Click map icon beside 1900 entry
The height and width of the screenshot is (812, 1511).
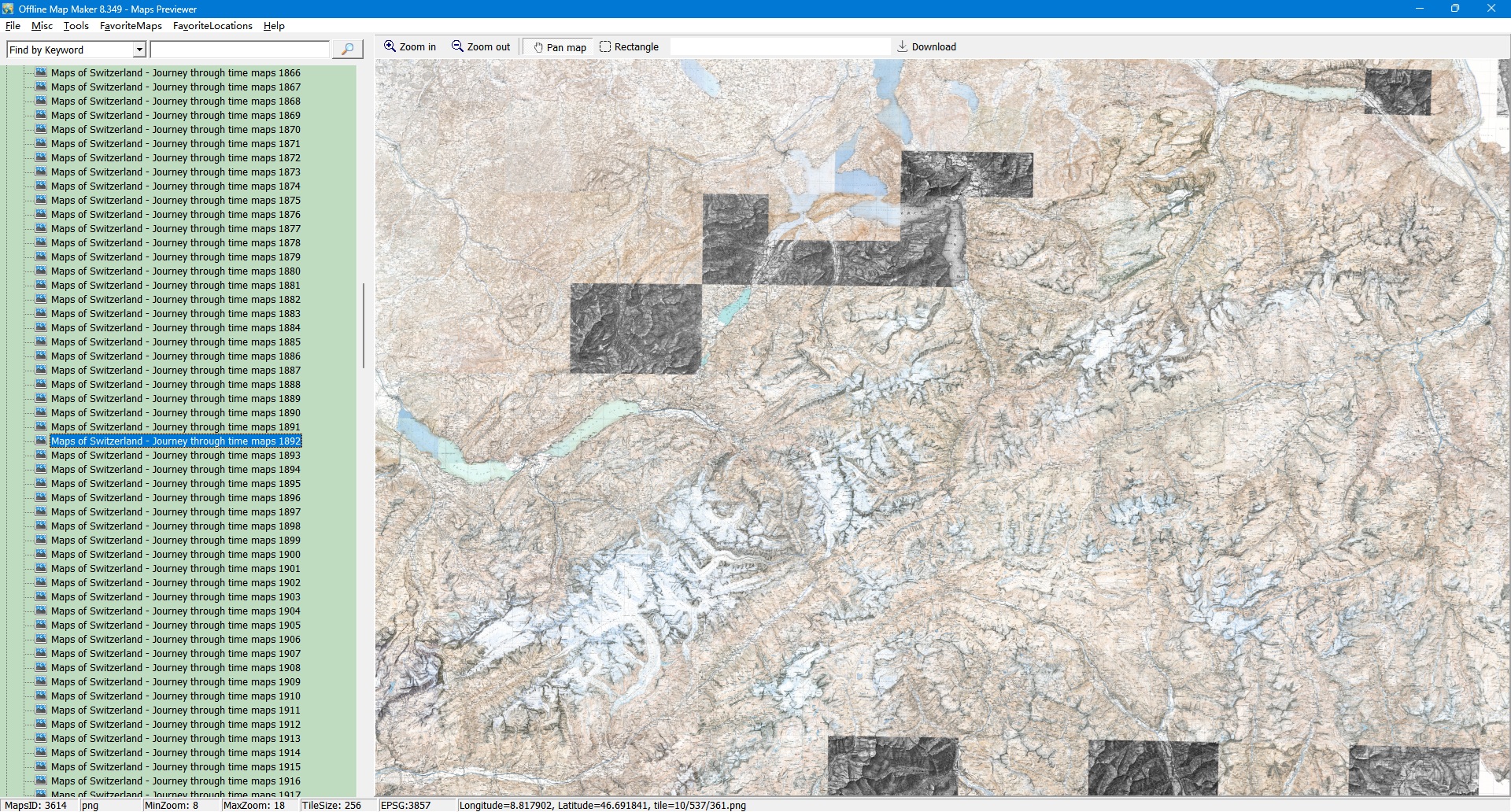[x=41, y=554]
